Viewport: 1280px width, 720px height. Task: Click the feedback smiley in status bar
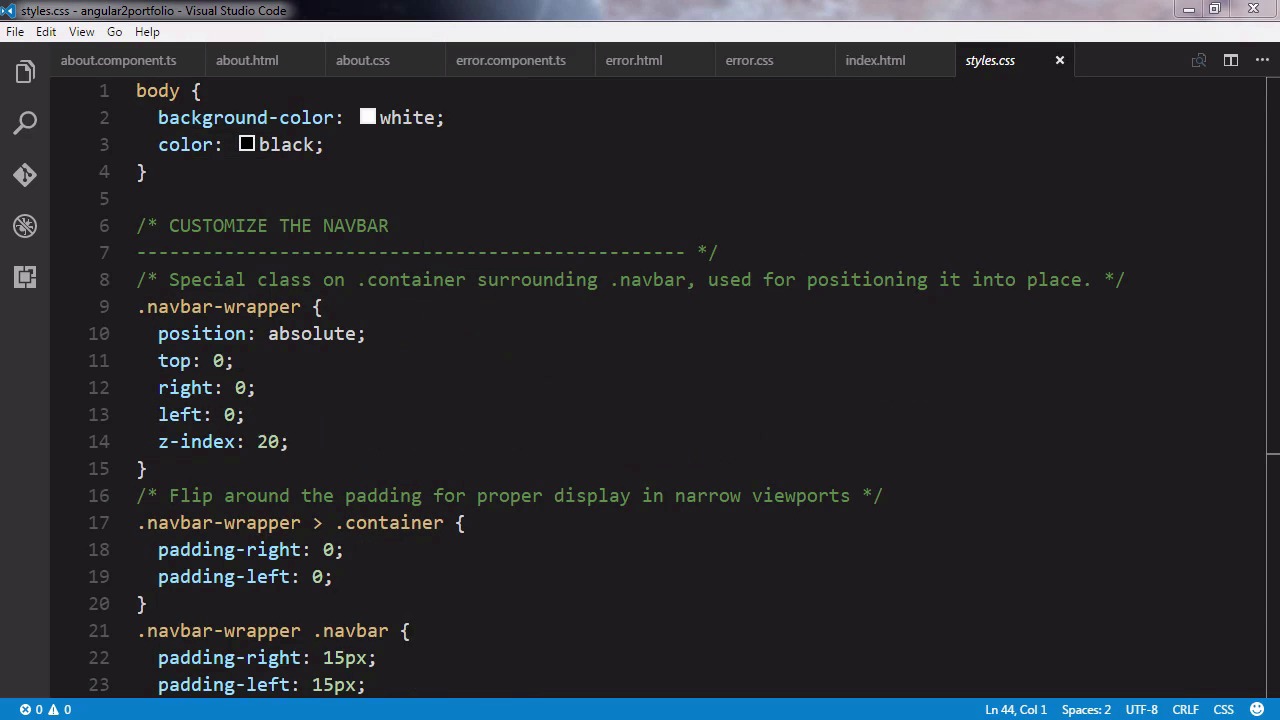coord(1257,710)
